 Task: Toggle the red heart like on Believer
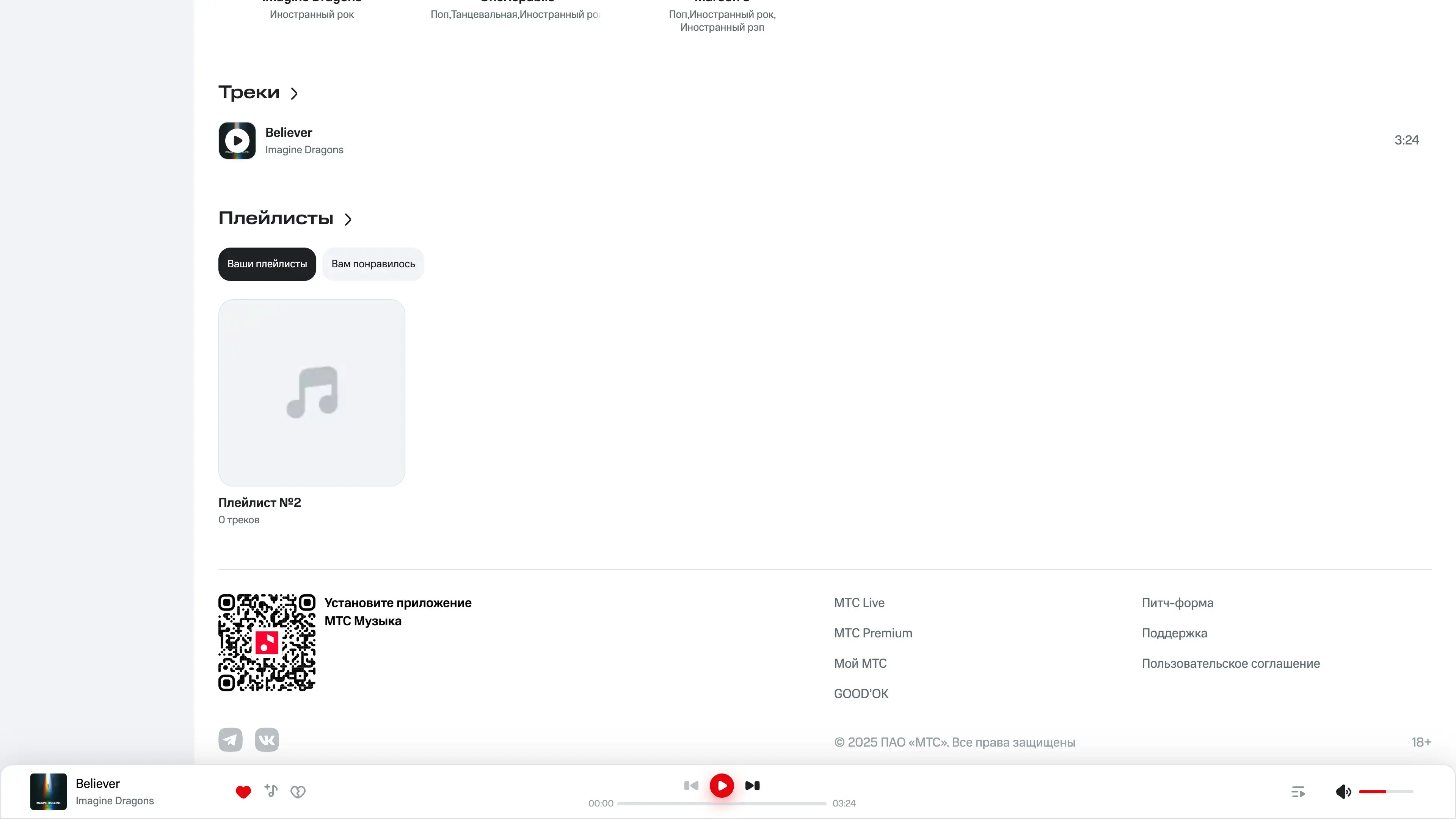243,792
